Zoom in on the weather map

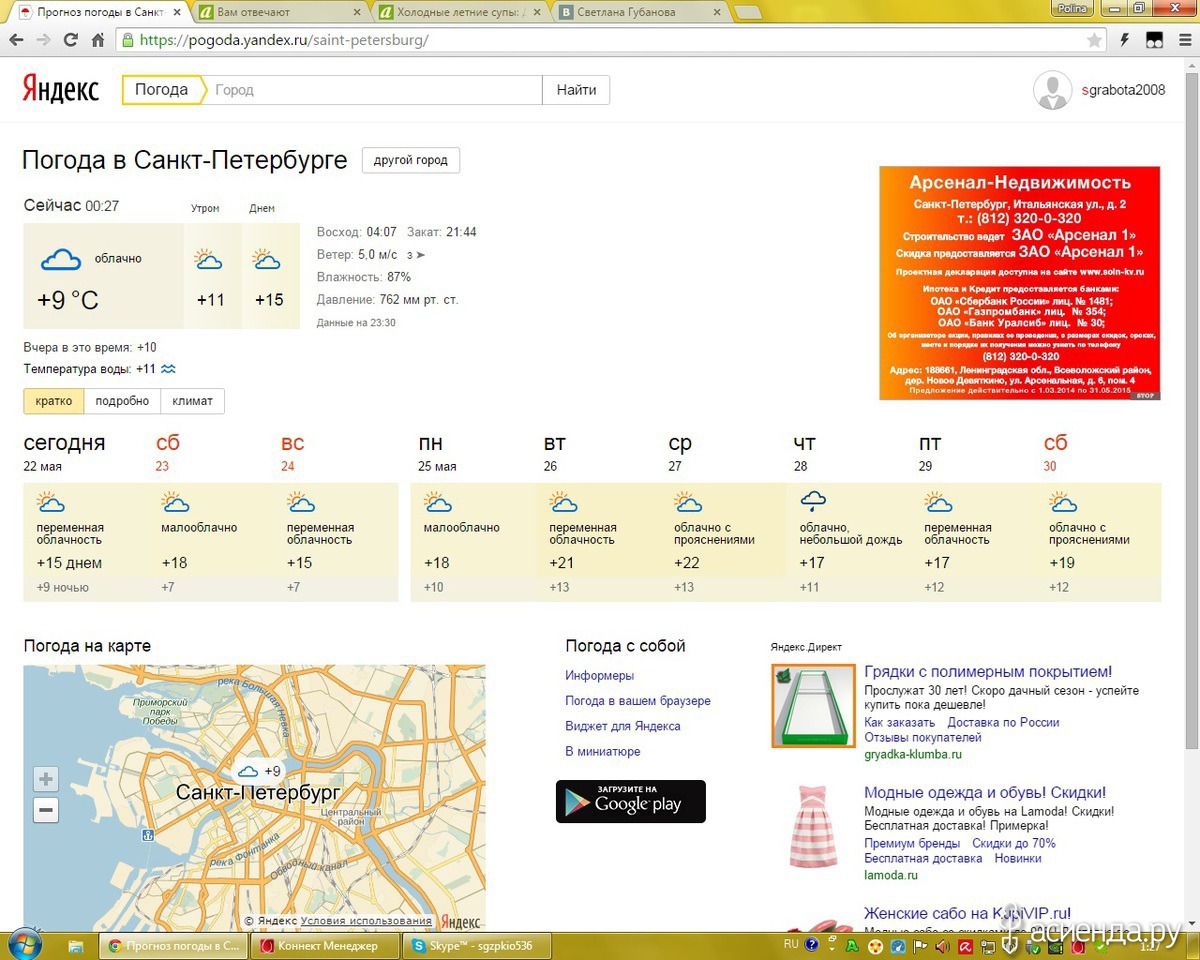[46, 779]
